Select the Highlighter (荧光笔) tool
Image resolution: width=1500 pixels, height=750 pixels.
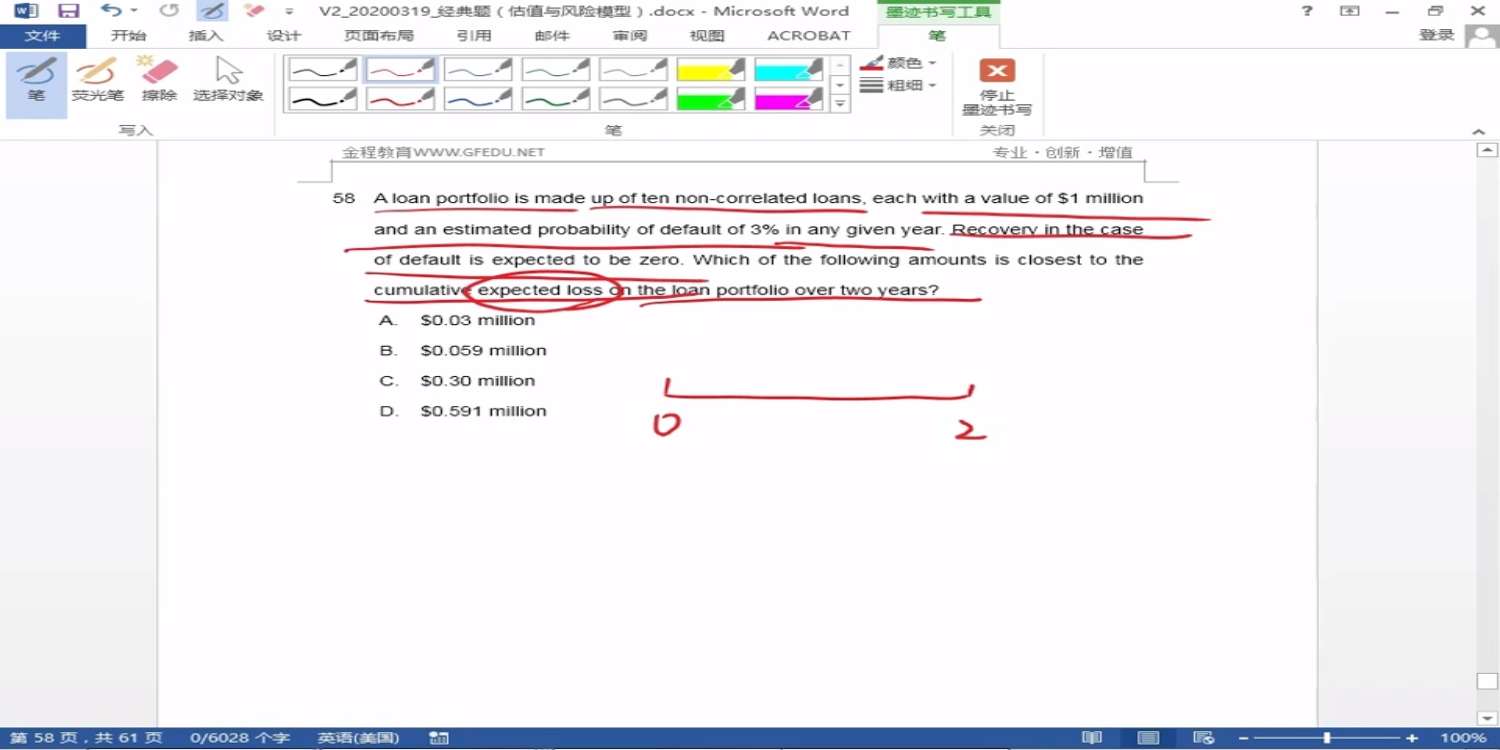(97, 81)
